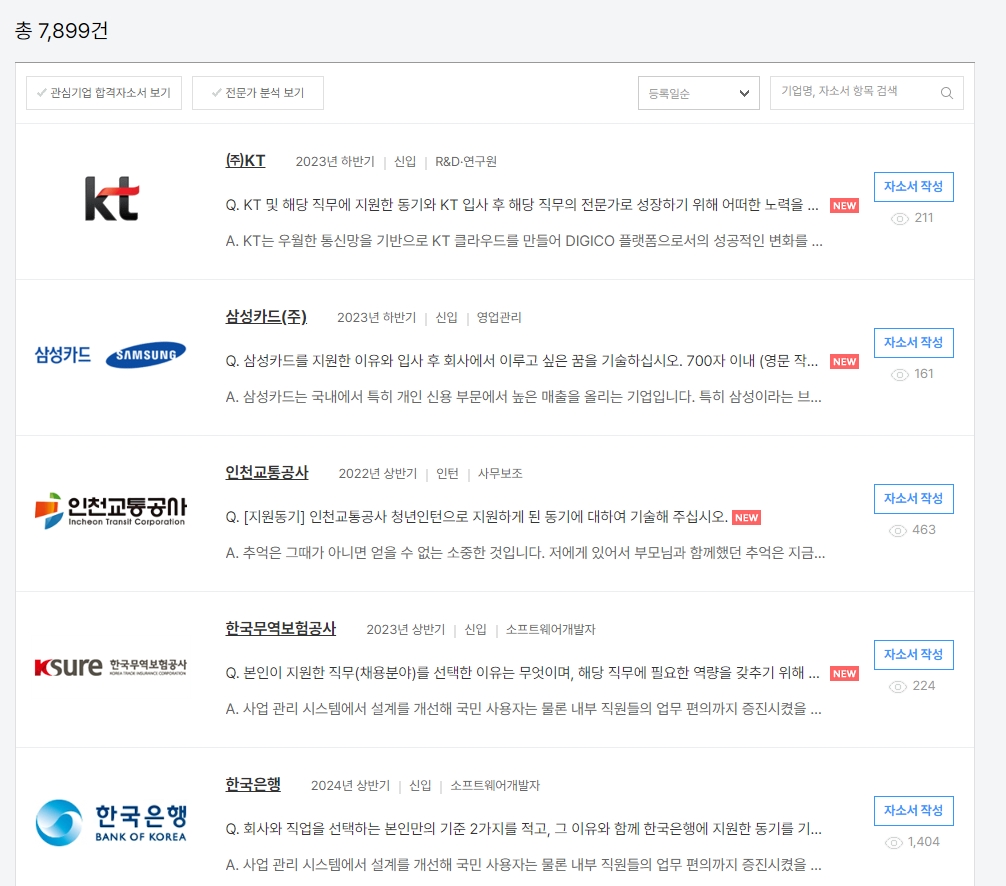
Task: Click the NEW badge on KT entry
Action: click(x=844, y=205)
